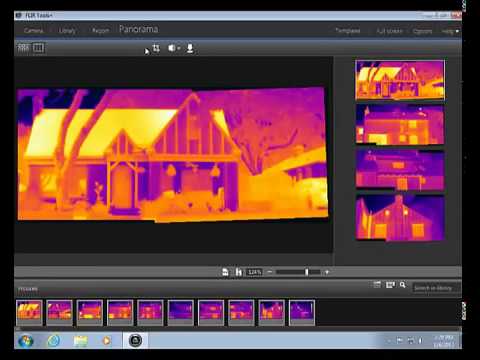Open the Templates tab
This screenshot has width=480, height=360.
pos(347,31)
